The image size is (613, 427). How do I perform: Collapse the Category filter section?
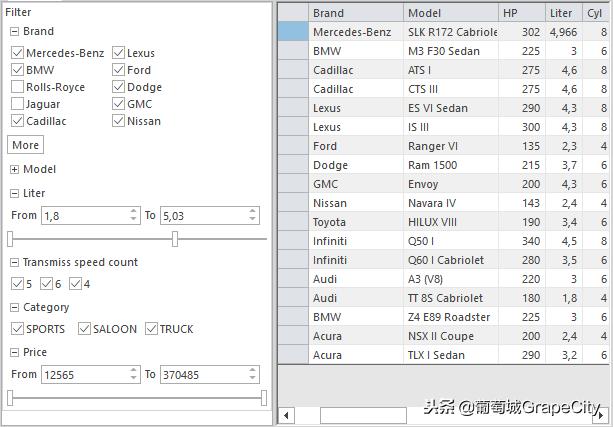(14, 308)
